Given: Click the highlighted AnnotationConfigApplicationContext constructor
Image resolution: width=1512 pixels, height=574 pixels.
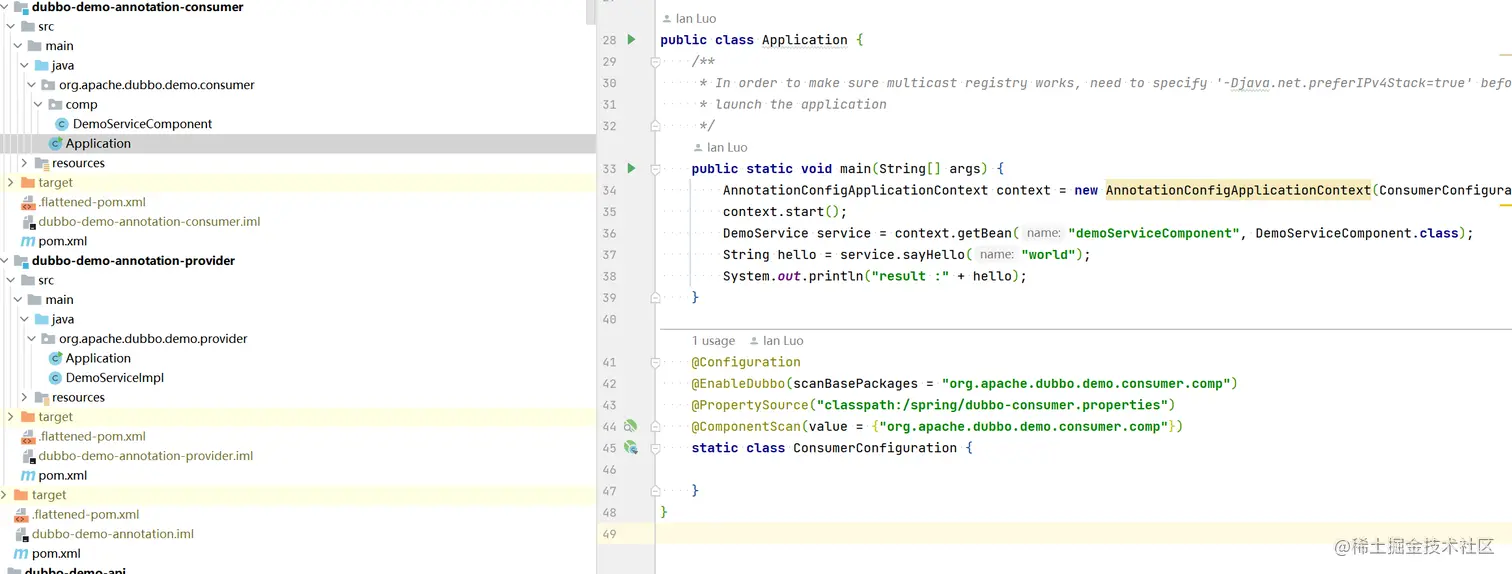Looking at the screenshot, I should (1238, 190).
